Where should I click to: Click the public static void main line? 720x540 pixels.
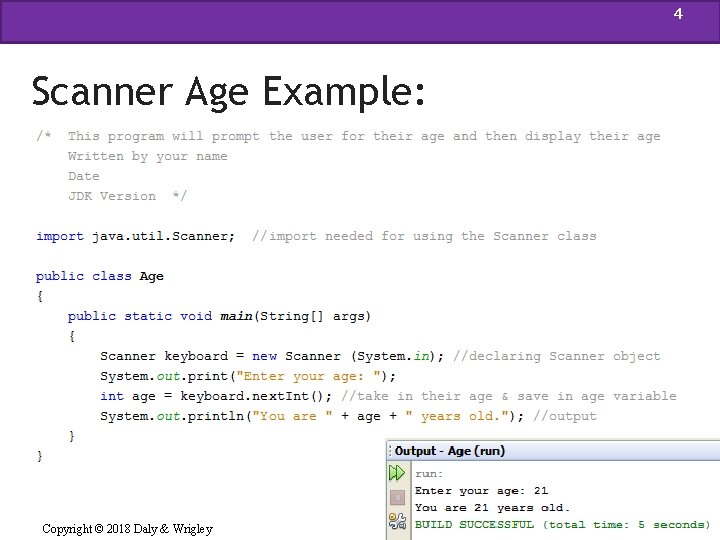pyautogui.click(x=219, y=316)
